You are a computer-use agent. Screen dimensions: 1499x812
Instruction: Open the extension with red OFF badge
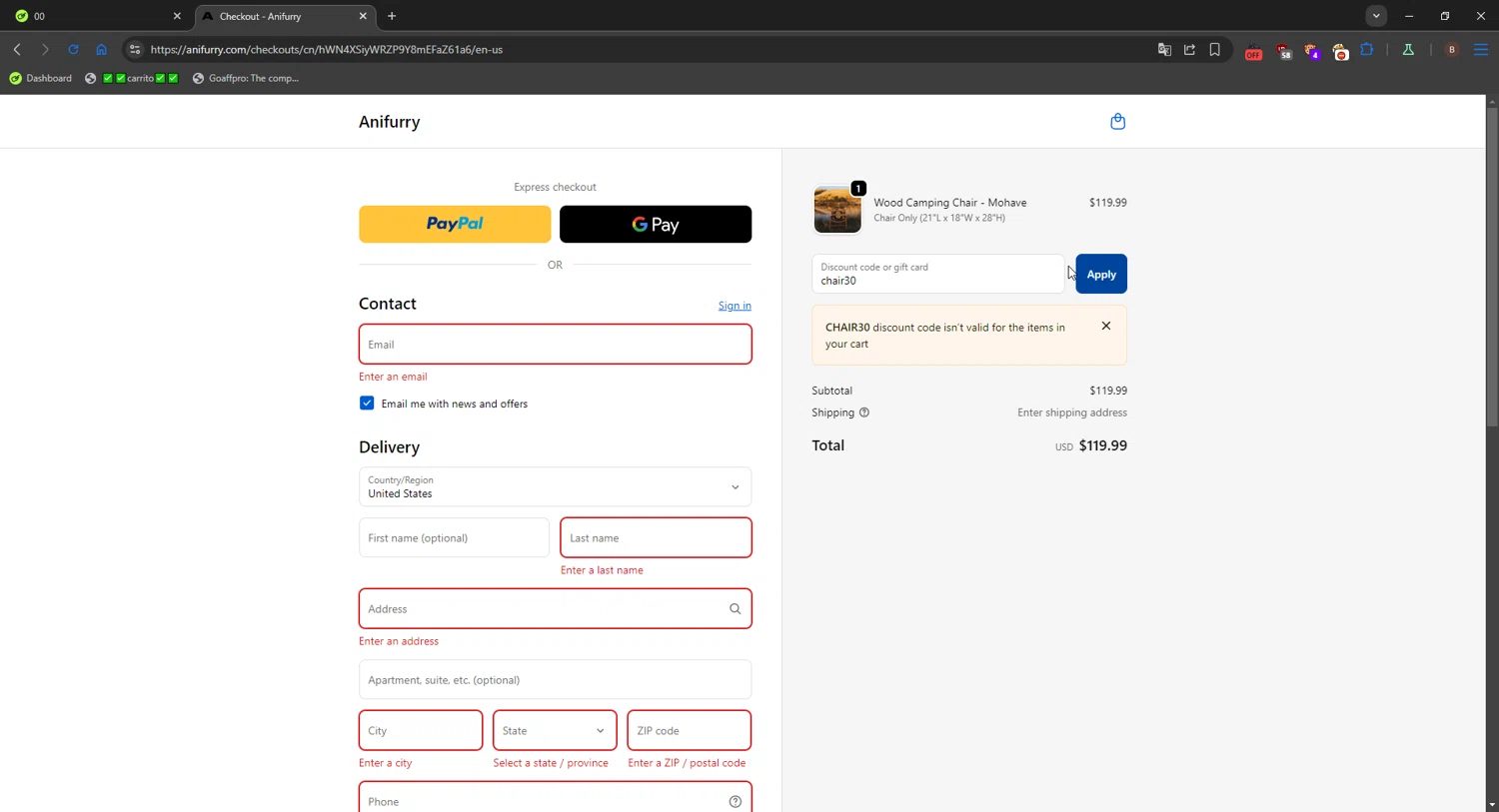point(1253,51)
